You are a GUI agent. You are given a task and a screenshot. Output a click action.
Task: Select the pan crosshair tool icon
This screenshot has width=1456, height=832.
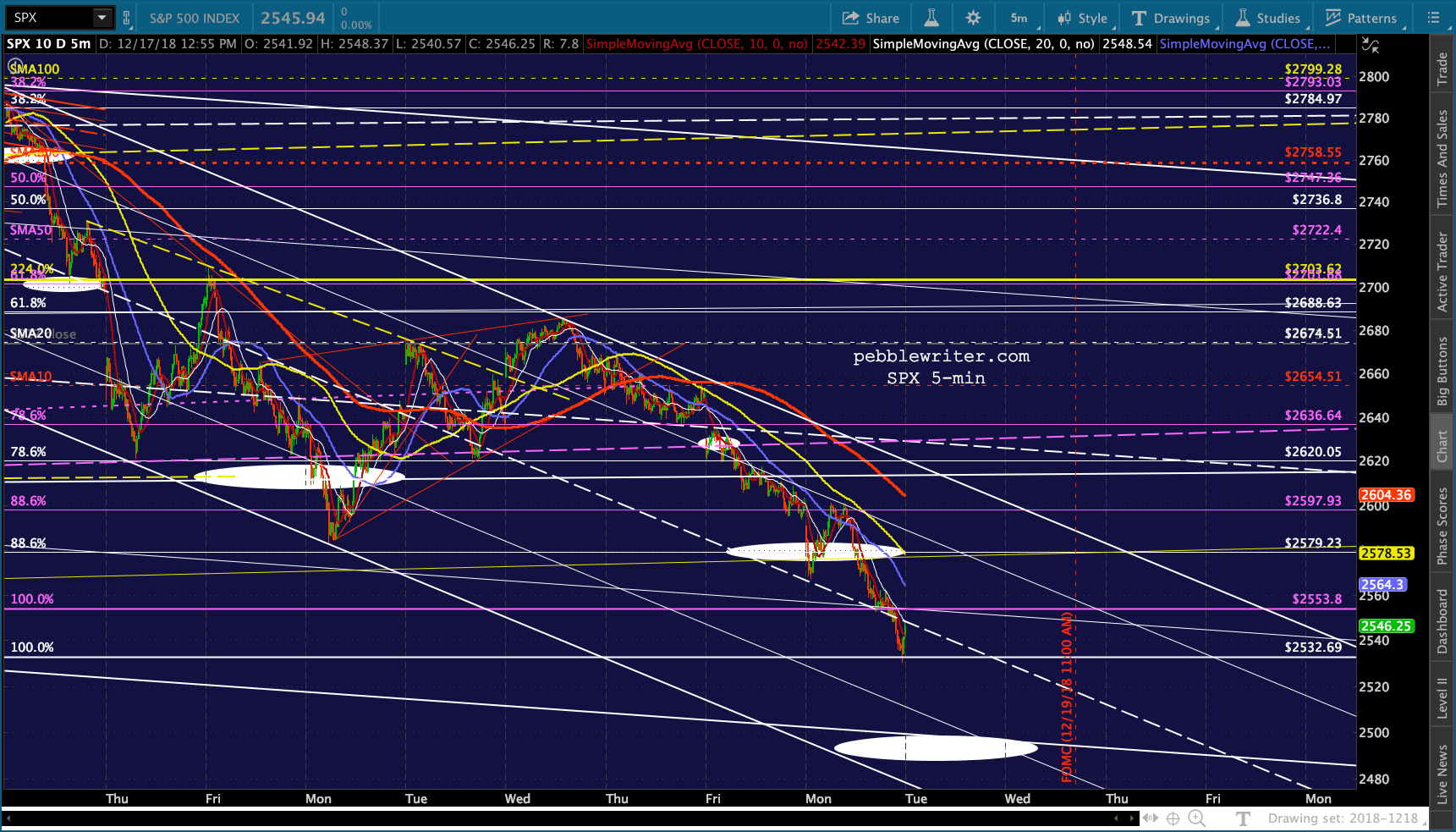(x=1173, y=818)
